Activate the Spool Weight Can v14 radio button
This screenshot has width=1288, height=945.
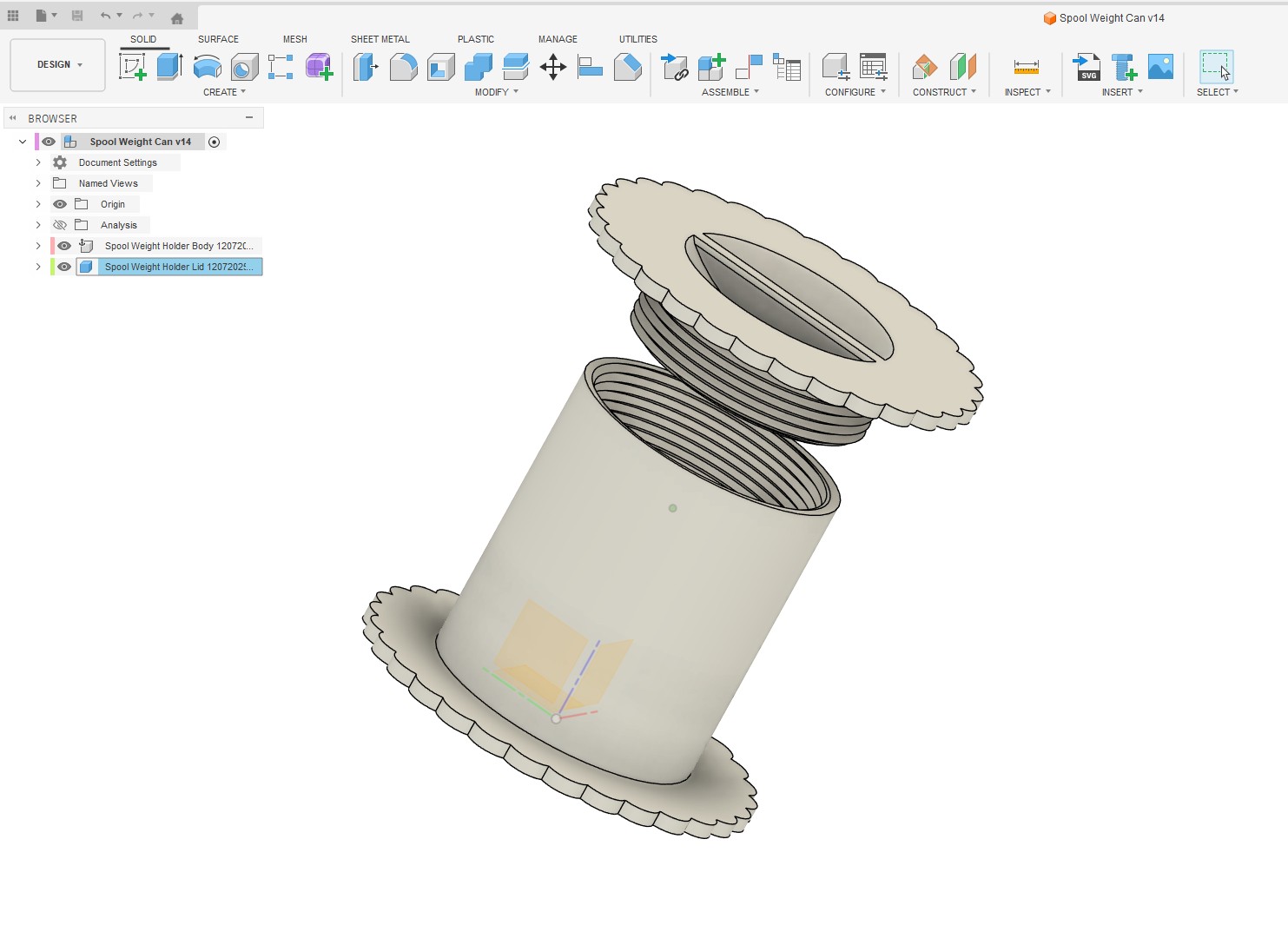215,142
